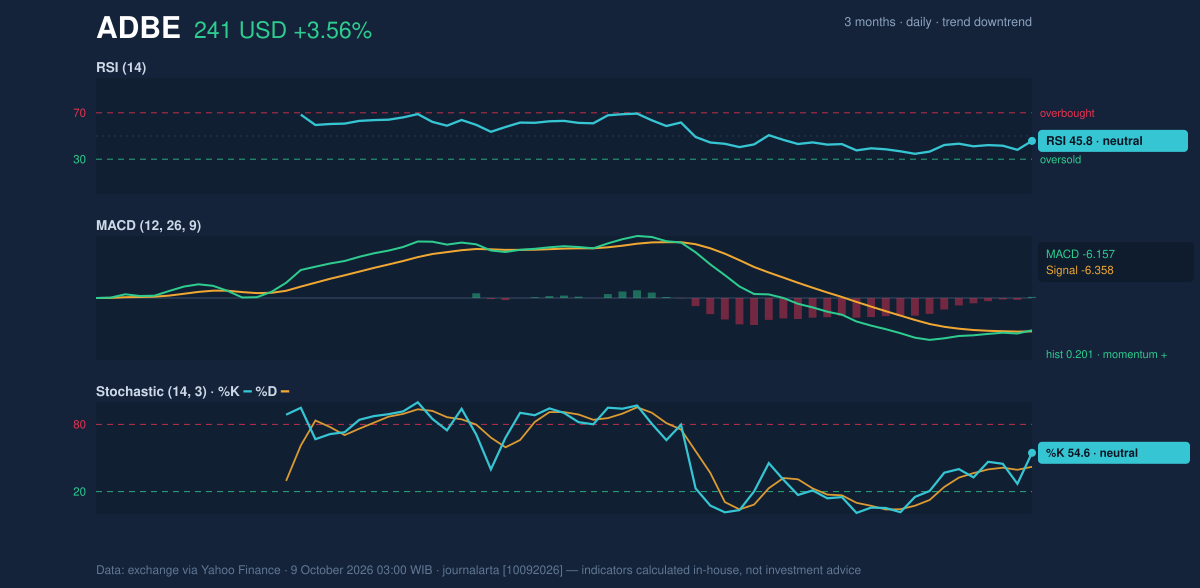Viewport: 1200px width, 588px height.
Task: Click the %K cyan legend dash
Action: point(248,391)
